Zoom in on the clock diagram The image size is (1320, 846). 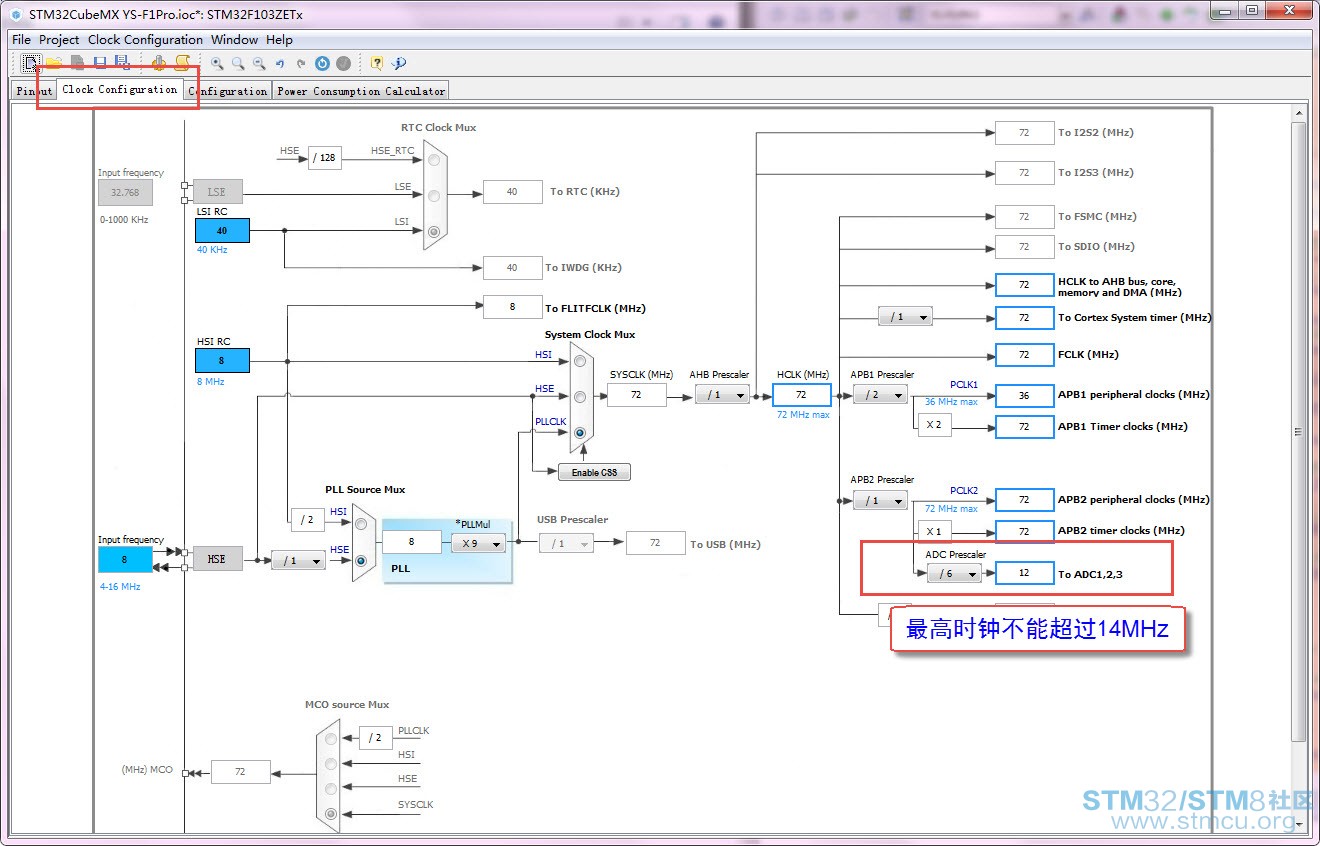(217, 63)
